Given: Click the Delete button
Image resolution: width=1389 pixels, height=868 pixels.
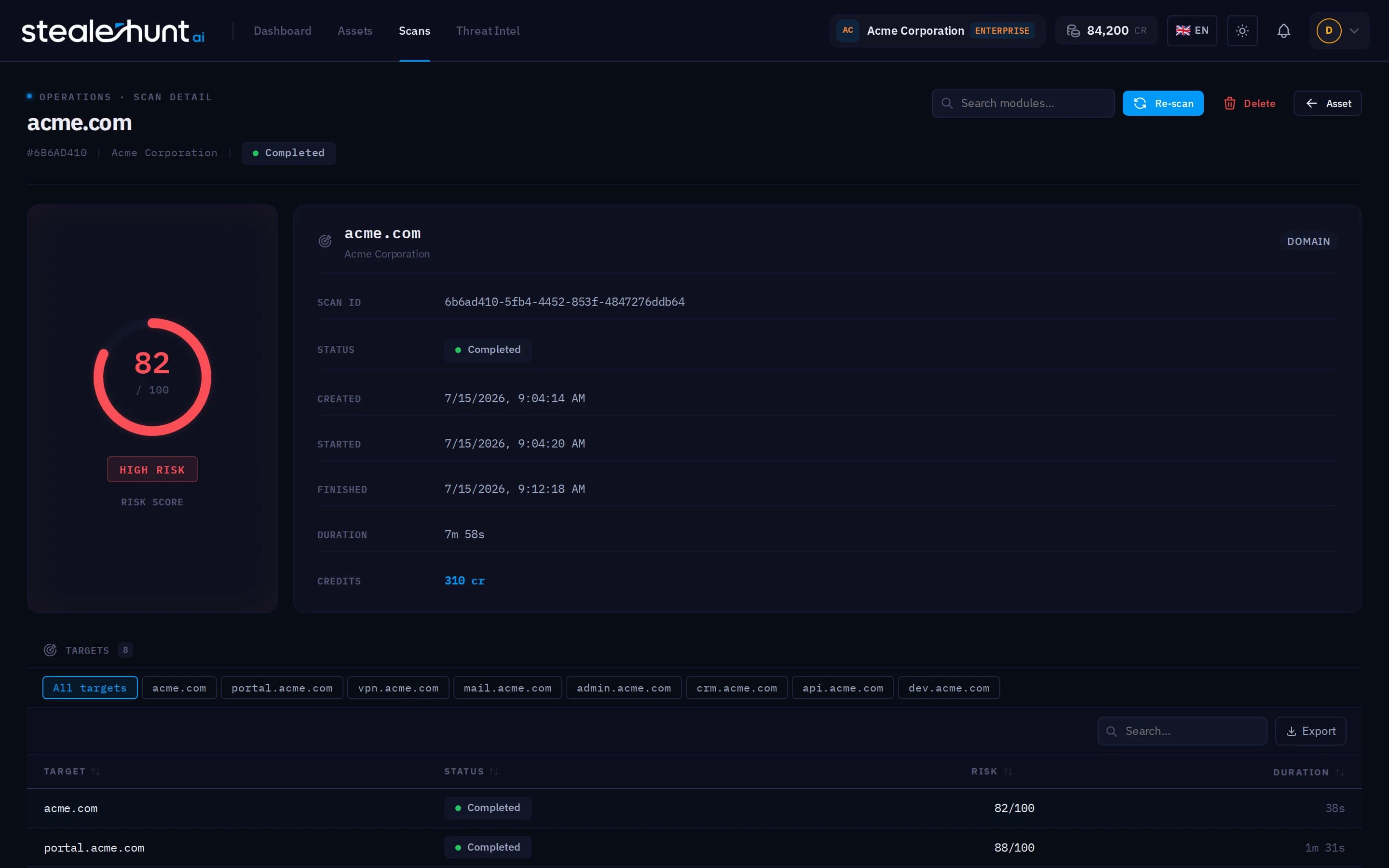Looking at the screenshot, I should click(x=1249, y=103).
